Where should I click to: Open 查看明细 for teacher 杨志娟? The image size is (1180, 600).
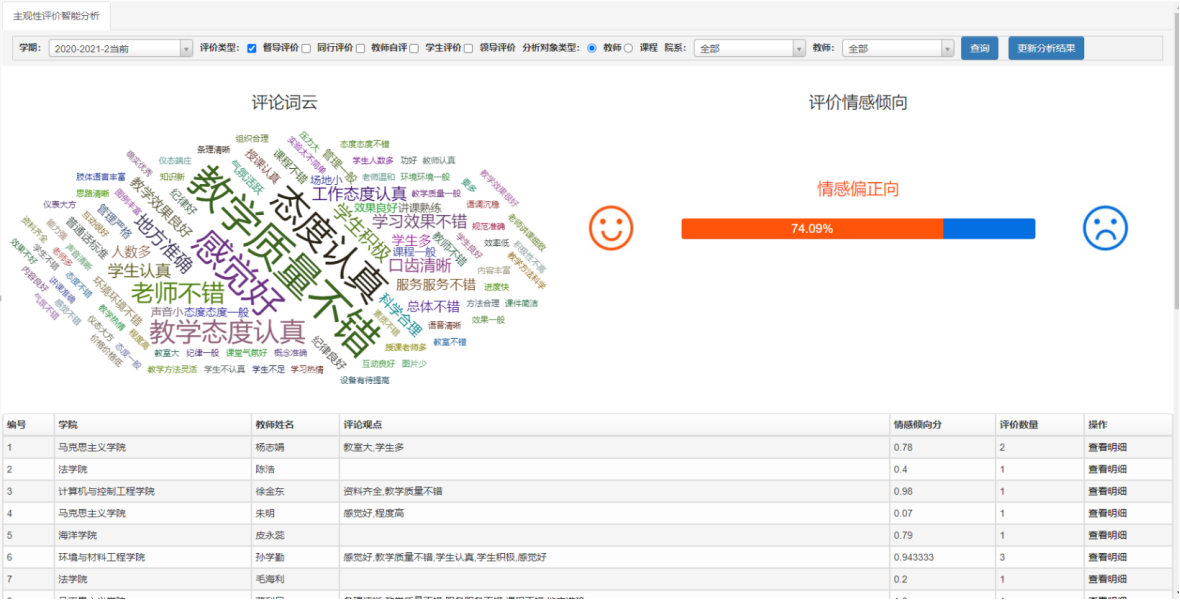pos(1107,447)
